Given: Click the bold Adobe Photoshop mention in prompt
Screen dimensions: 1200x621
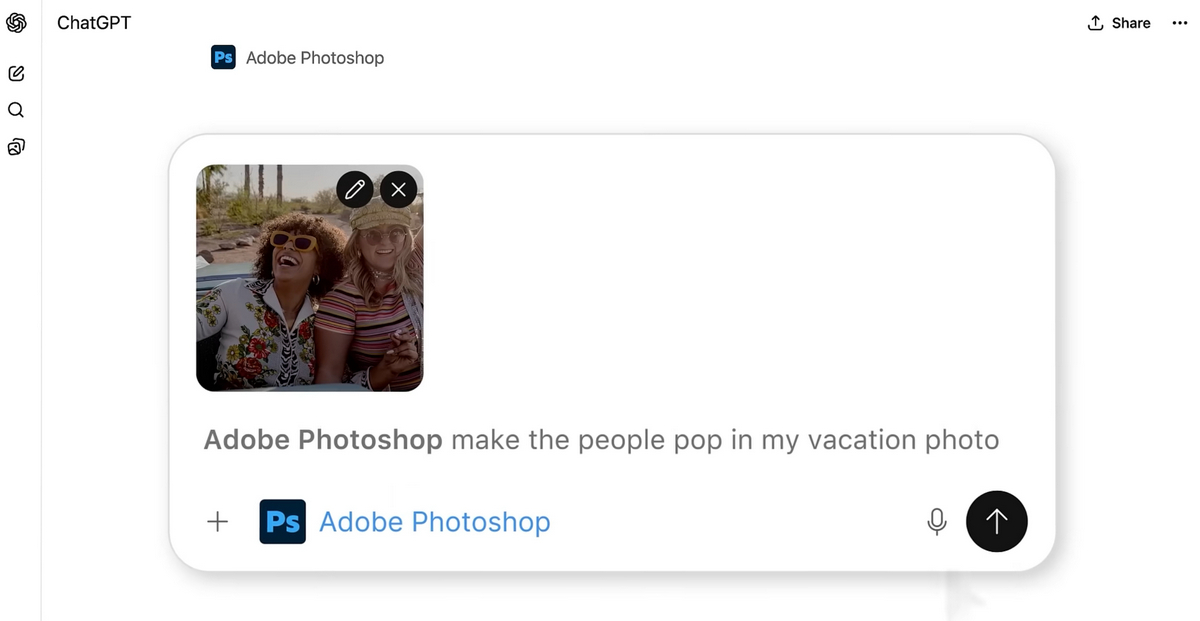Looking at the screenshot, I should pyautogui.click(x=322, y=440).
